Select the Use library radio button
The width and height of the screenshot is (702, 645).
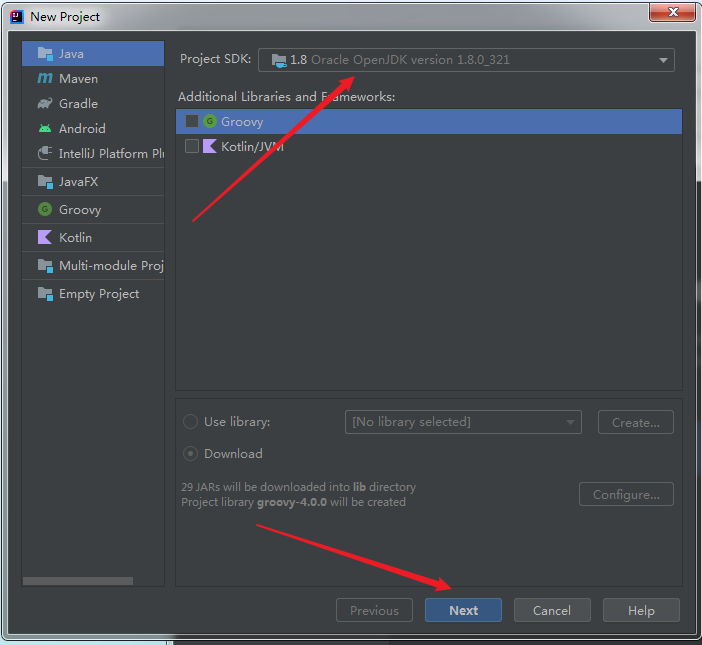point(190,422)
